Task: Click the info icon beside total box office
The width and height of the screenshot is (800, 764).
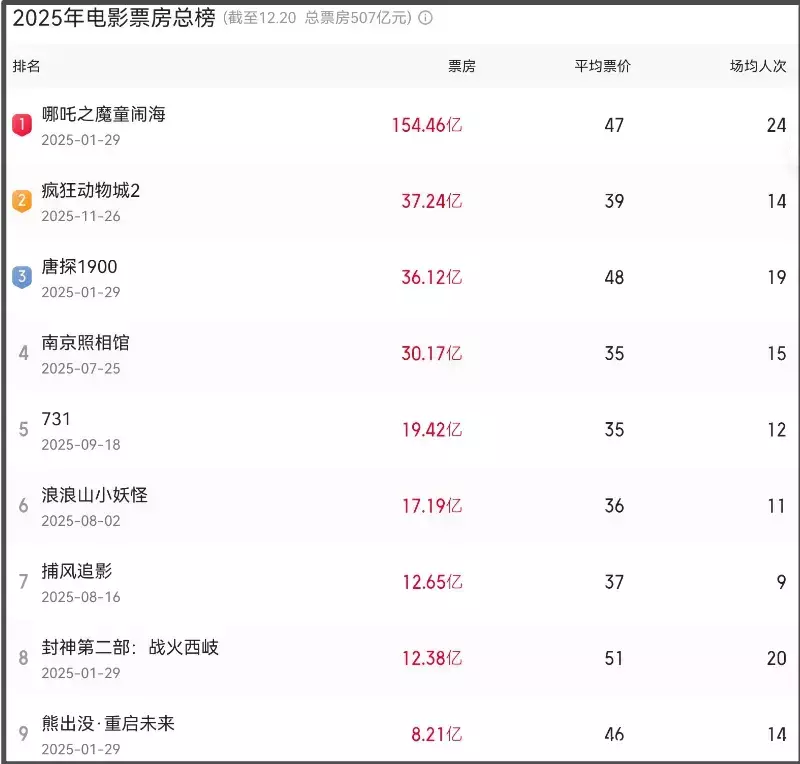Action: pos(425,18)
